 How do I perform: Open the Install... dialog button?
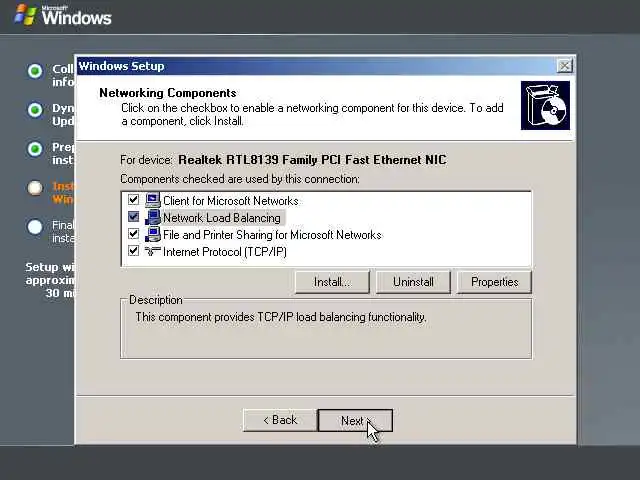(x=332, y=282)
